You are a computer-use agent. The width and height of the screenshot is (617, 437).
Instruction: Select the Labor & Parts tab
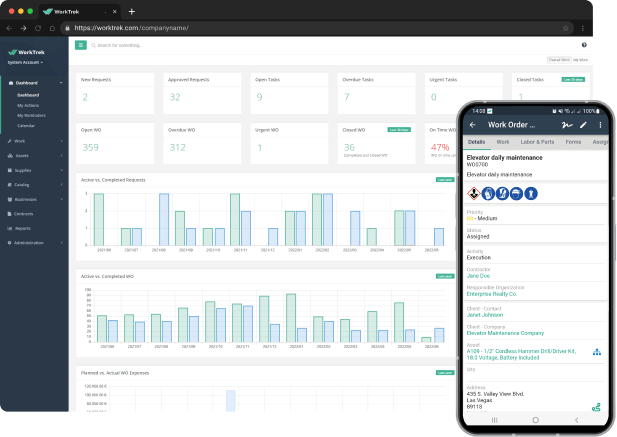coord(538,143)
